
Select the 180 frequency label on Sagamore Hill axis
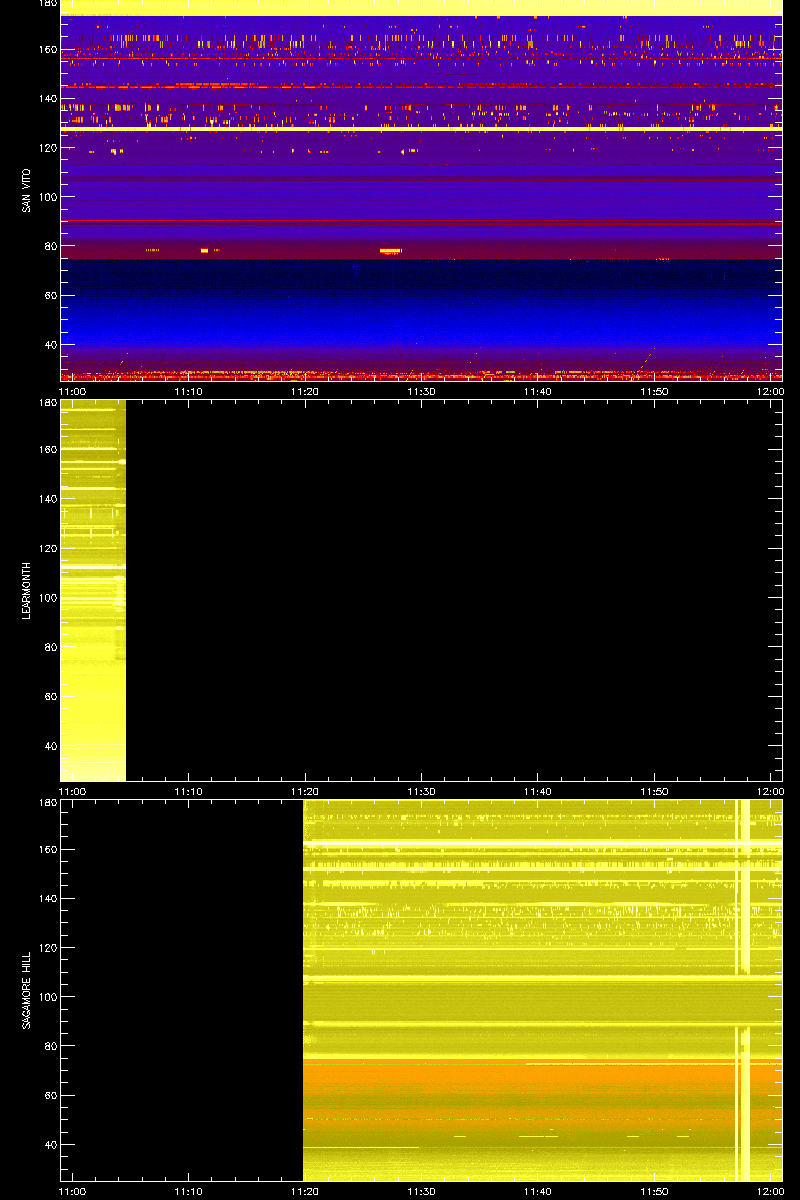pos(46,803)
